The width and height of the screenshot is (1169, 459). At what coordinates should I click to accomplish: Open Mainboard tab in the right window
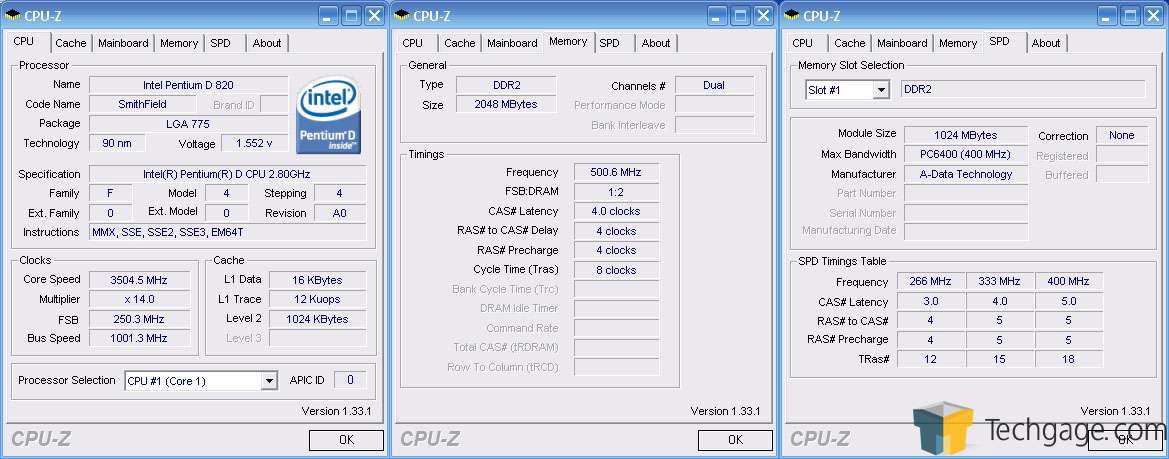coord(902,43)
